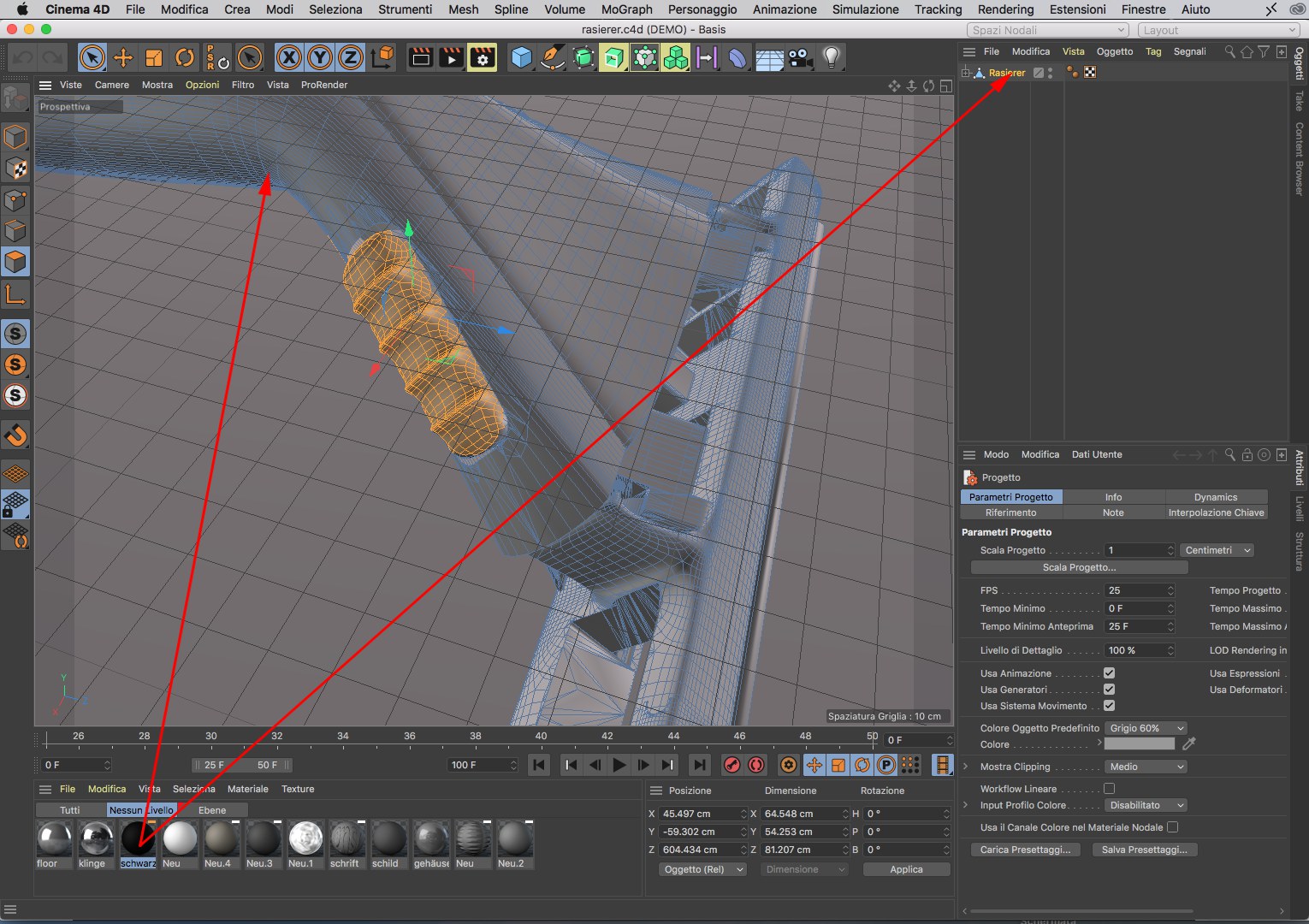Screen dimensions: 1309x924
Task: Open render settings gear clapperboard
Action: point(483,58)
